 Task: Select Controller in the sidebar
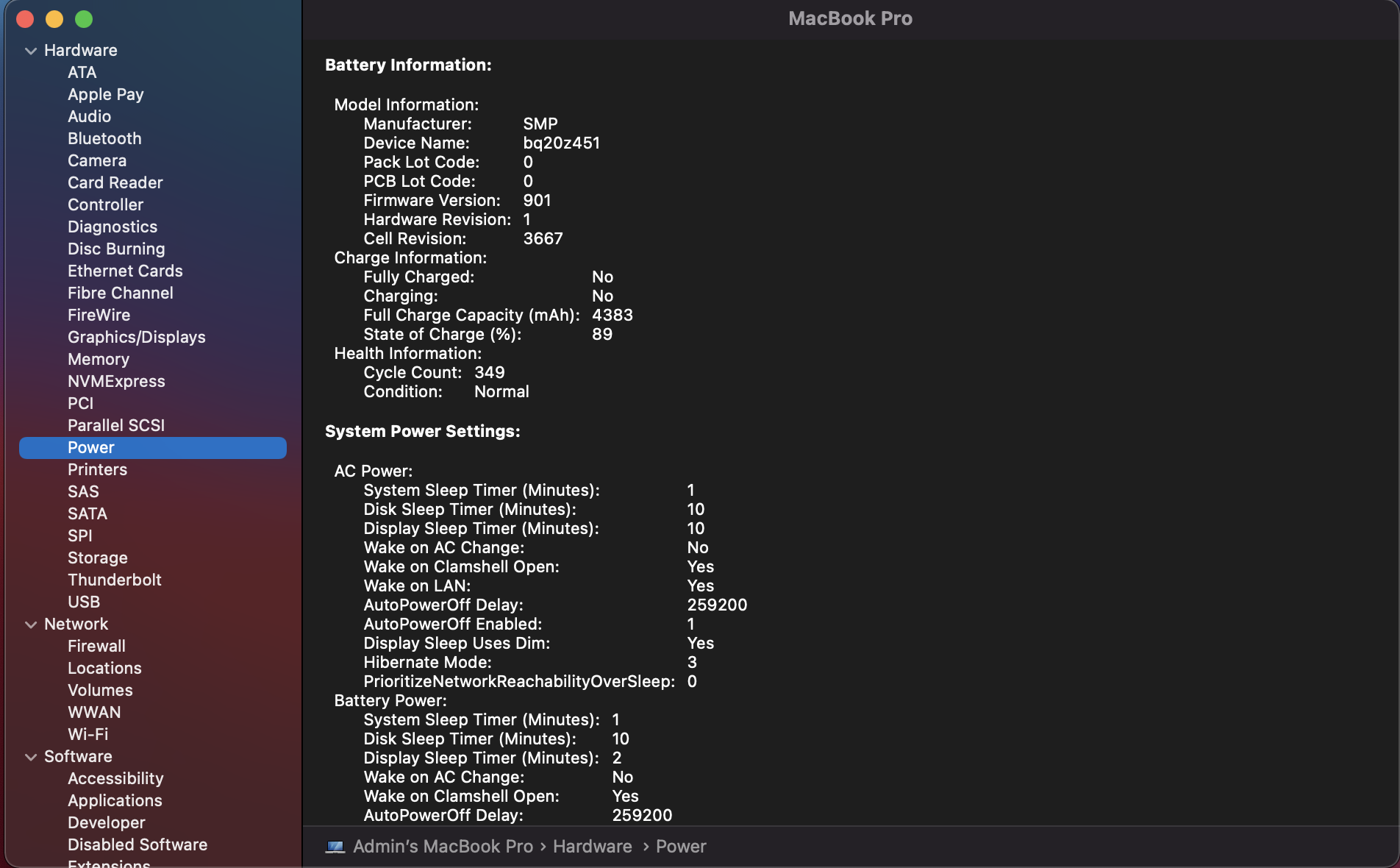pos(106,204)
